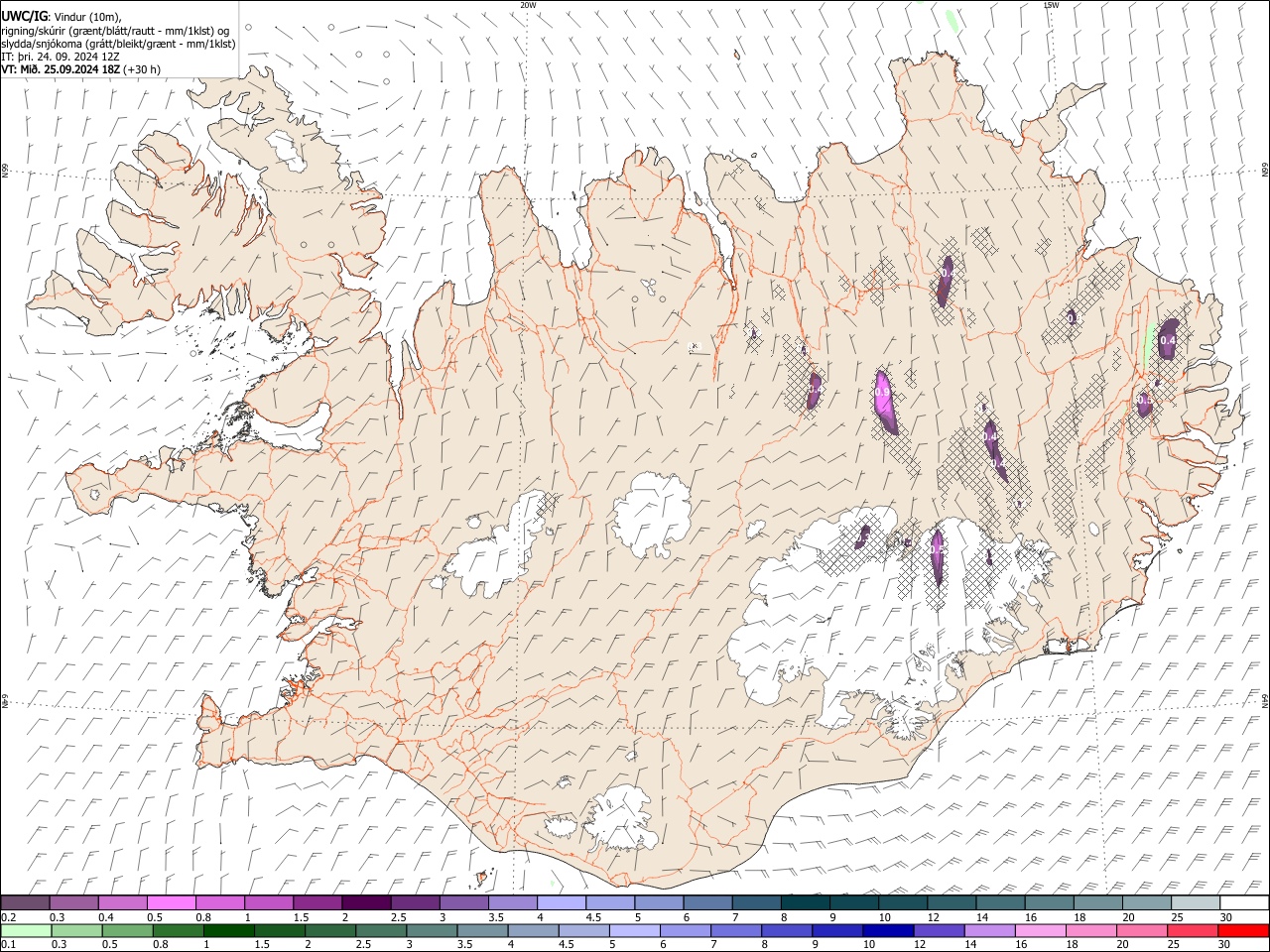Click the lavender 14–16 rain legend swatch
Viewport: 1270px width, 952px height.
989,931
